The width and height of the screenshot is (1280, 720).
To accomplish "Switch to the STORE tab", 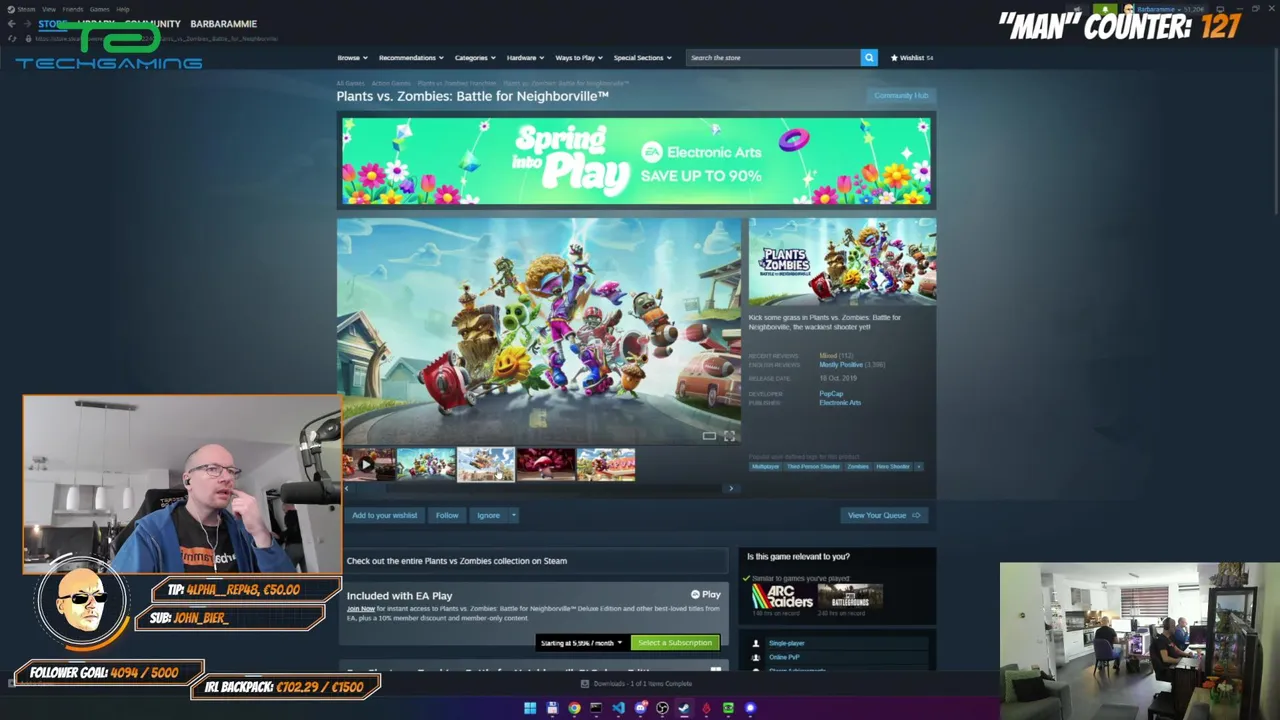I will coord(53,24).
